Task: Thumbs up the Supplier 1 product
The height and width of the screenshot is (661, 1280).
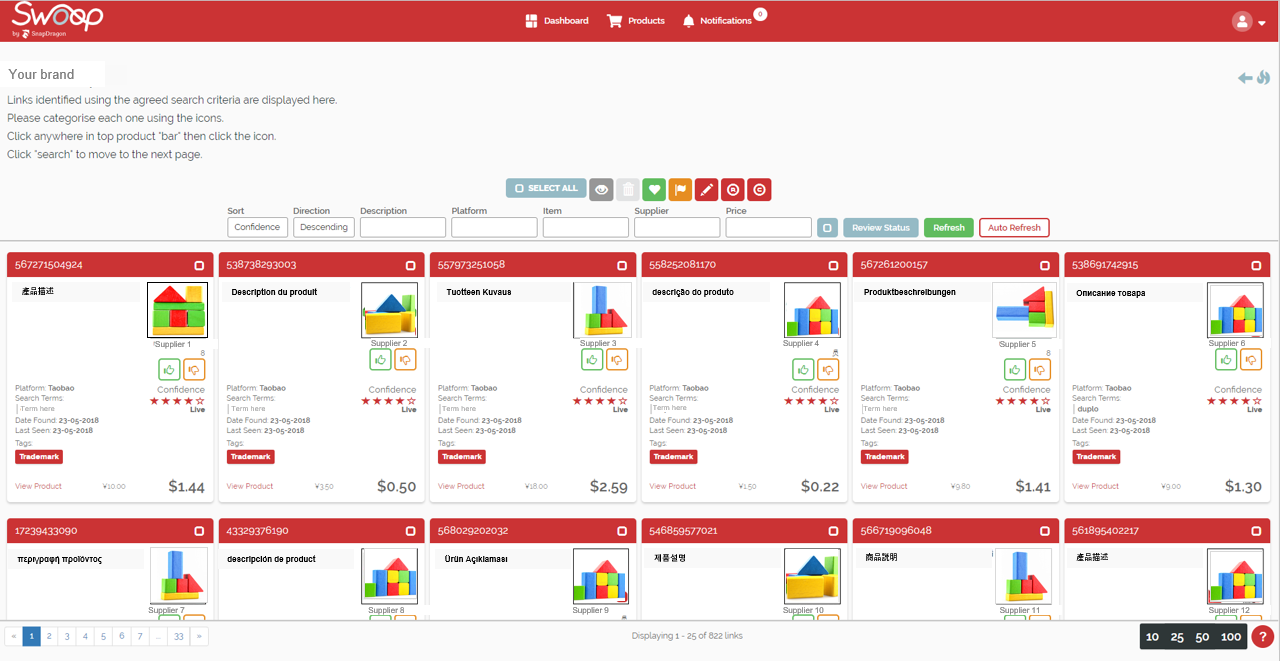Action: coord(169,369)
